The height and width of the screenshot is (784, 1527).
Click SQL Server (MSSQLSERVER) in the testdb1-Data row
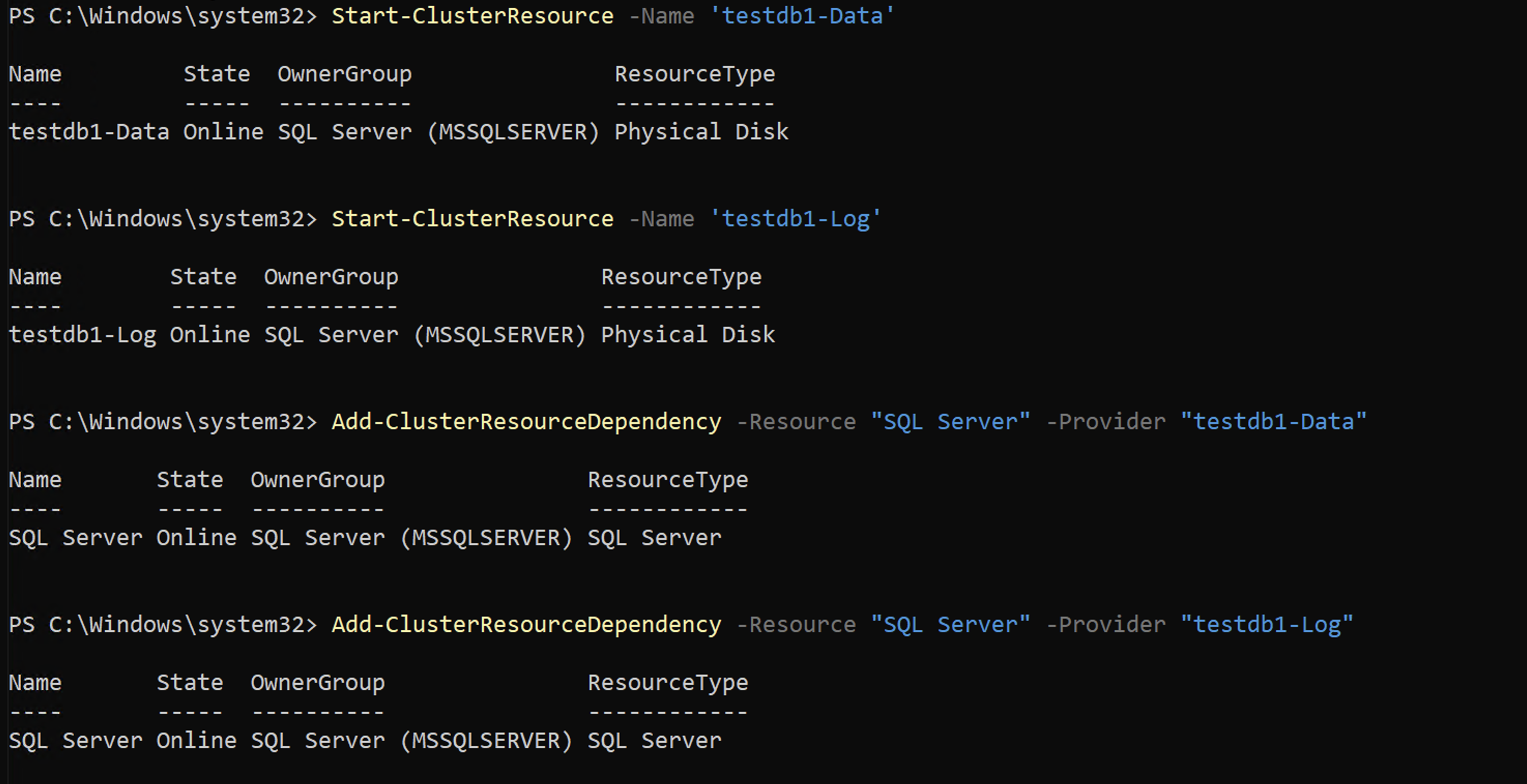click(x=439, y=132)
